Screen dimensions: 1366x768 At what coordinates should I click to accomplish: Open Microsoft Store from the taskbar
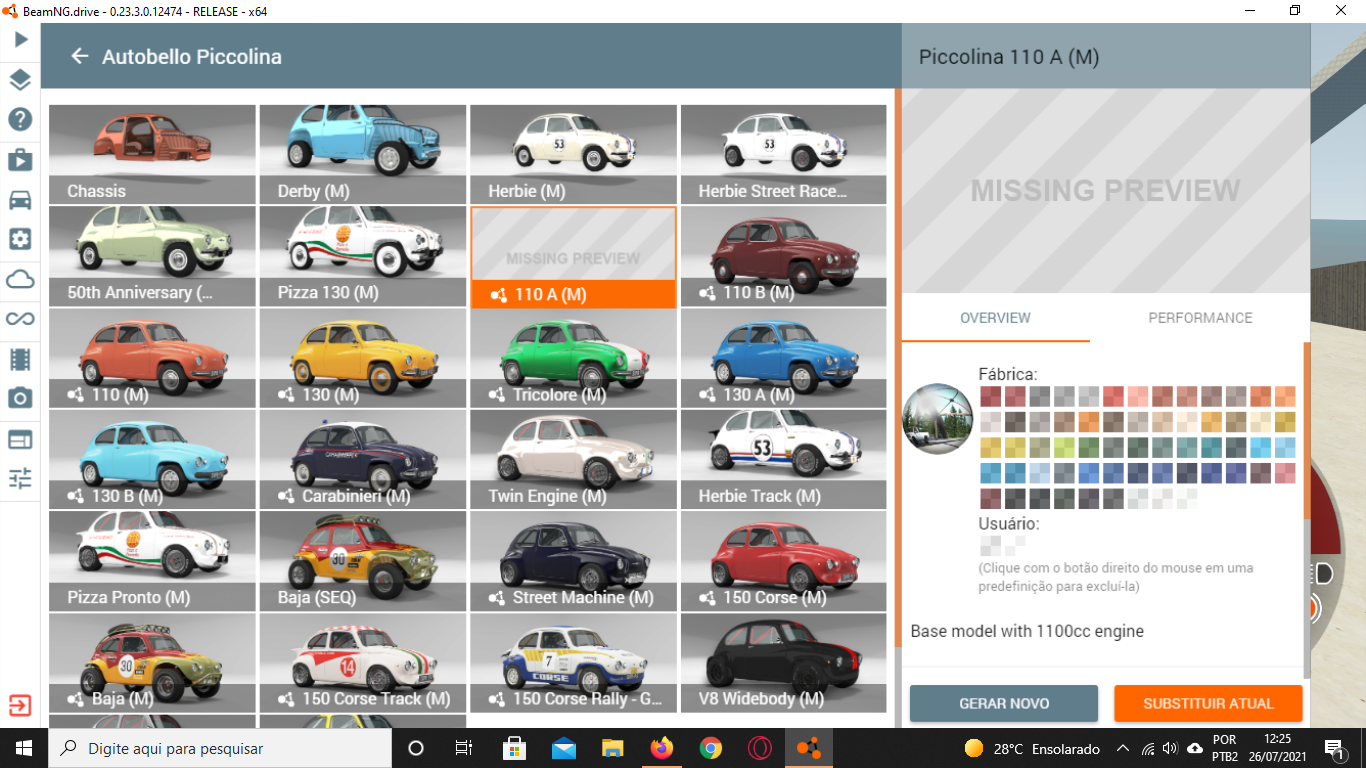(x=514, y=748)
